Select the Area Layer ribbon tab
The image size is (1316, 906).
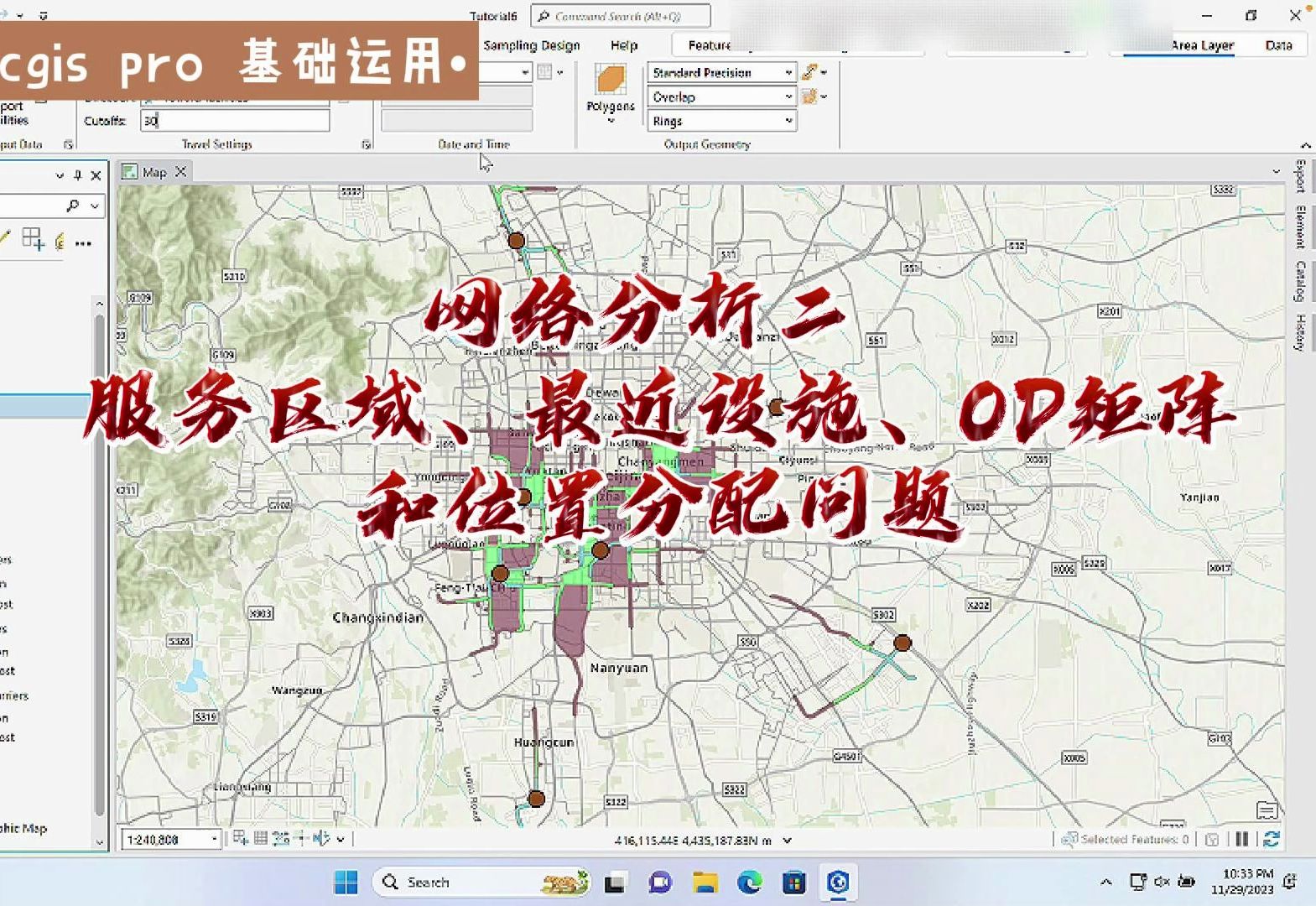tap(1202, 45)
